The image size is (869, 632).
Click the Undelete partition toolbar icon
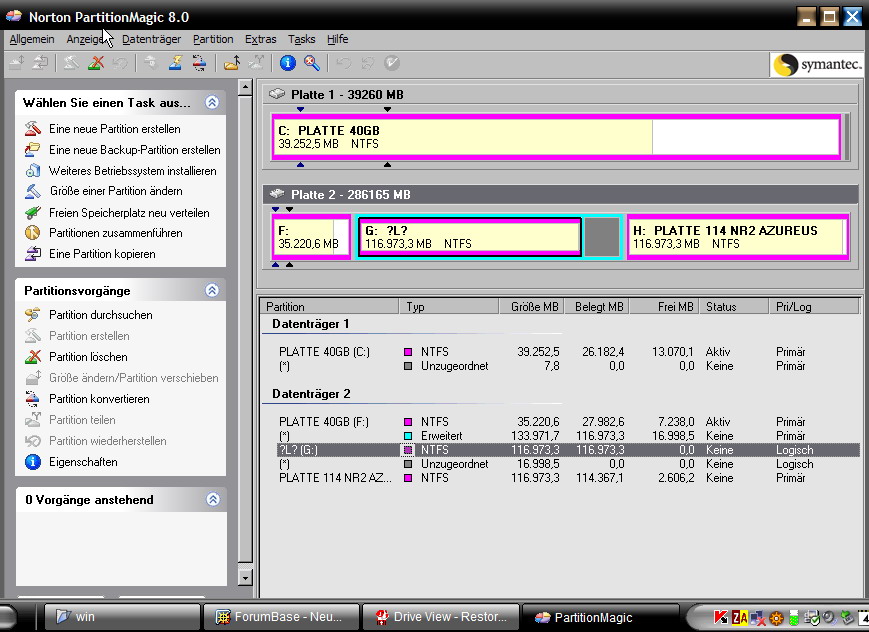pyautogui.click(x=120, y=63)
